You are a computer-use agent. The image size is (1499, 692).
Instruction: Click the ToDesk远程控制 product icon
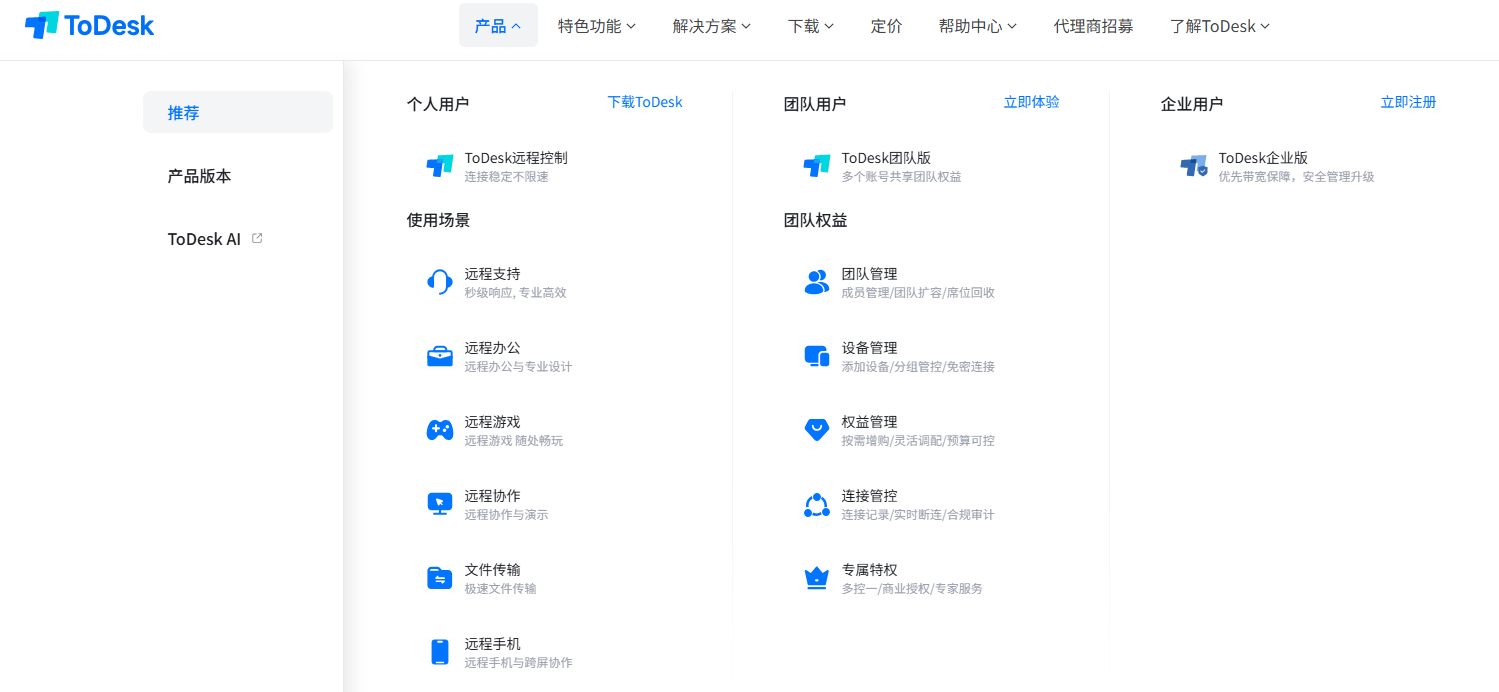pos(440,167)
